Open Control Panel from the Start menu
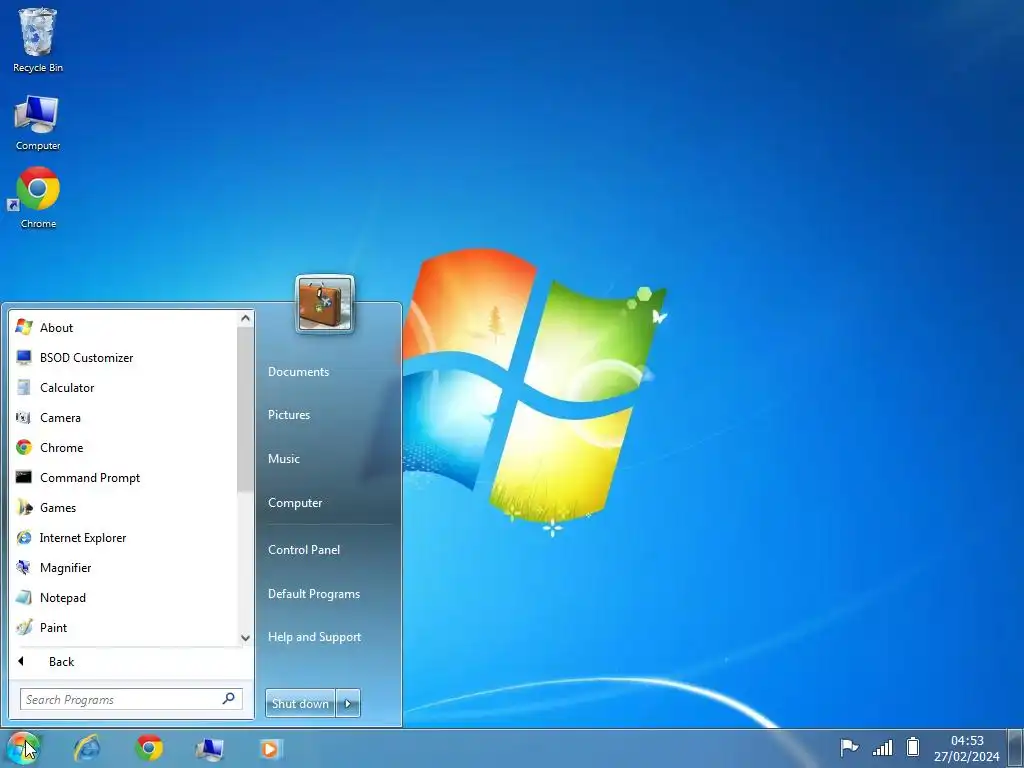The width and height of the screenshot is (1024, 768). point(304,550)
